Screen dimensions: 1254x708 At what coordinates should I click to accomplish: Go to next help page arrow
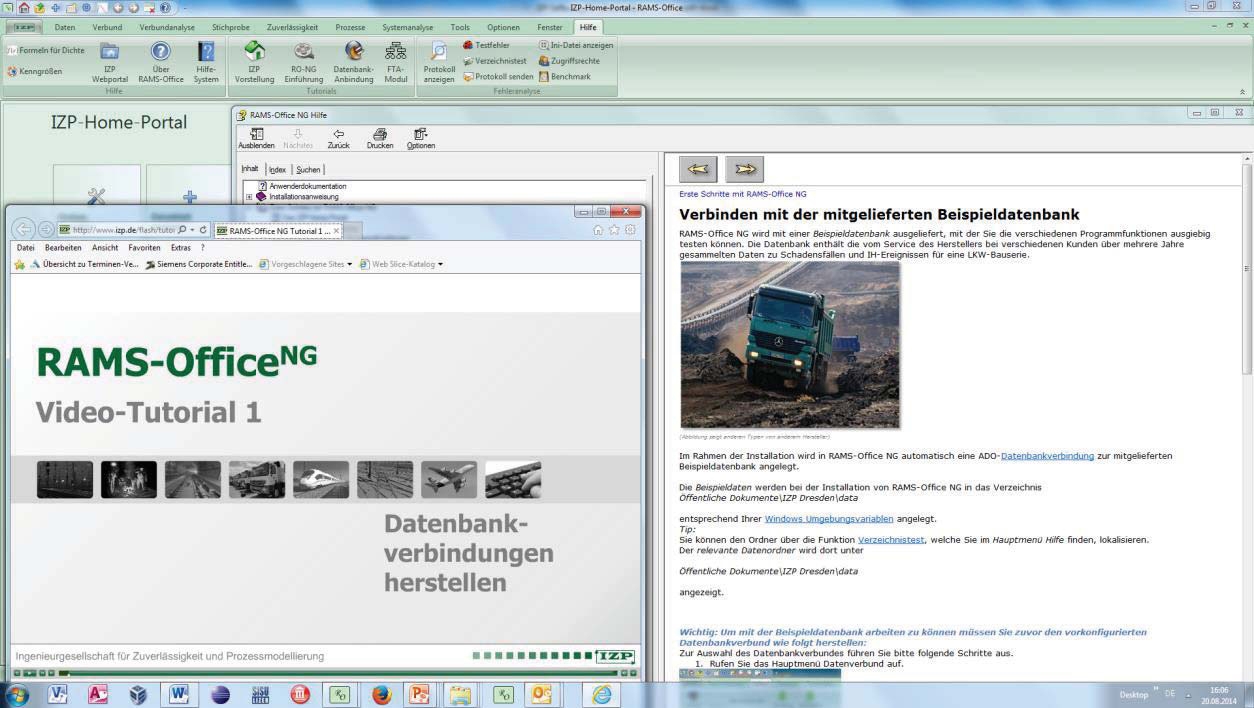click(x=745, y=169)
